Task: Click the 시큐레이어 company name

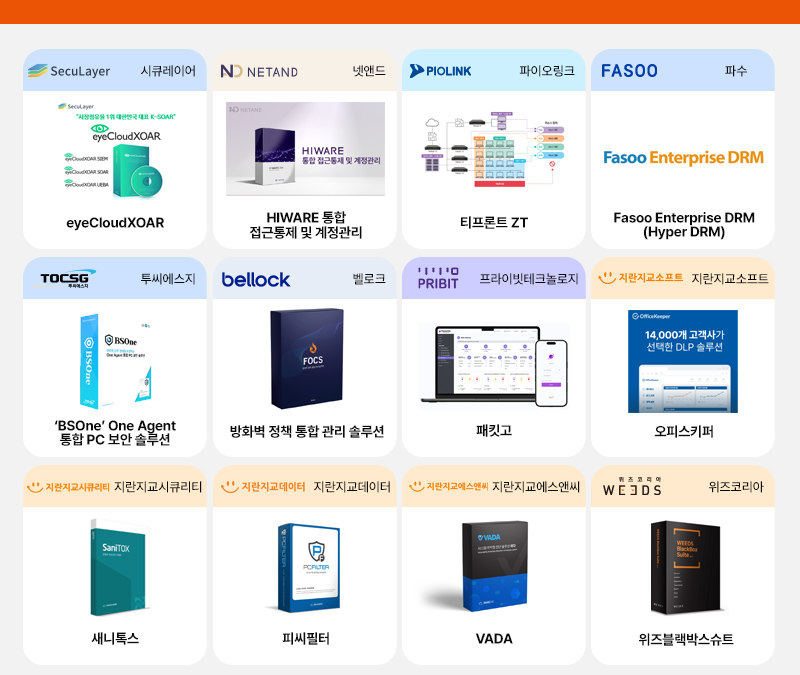Action: pos(168,71)
